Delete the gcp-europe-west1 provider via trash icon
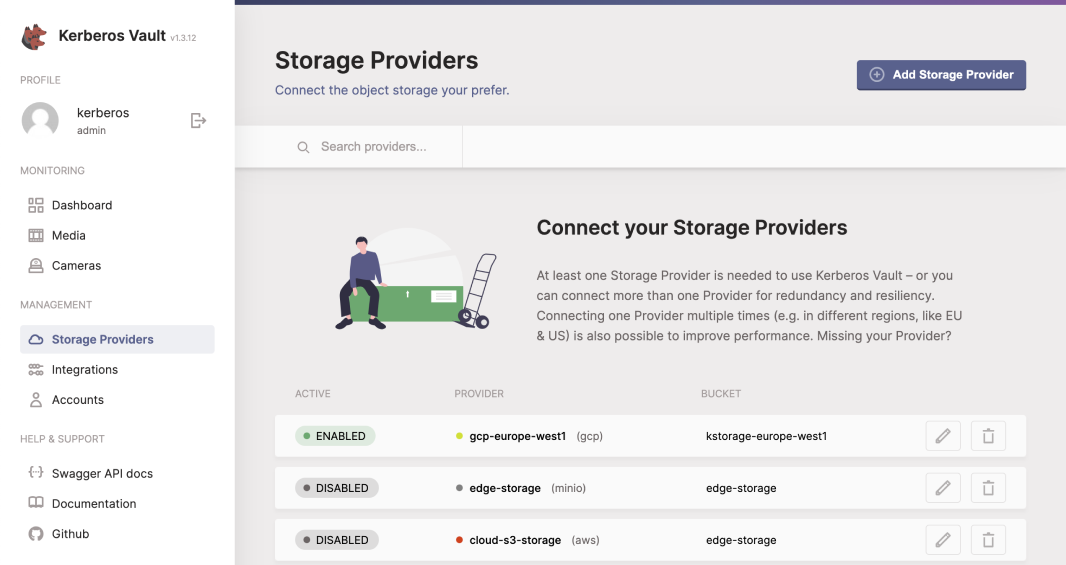The width and height of the screenshot is (1066, 565). pos(988,436)
